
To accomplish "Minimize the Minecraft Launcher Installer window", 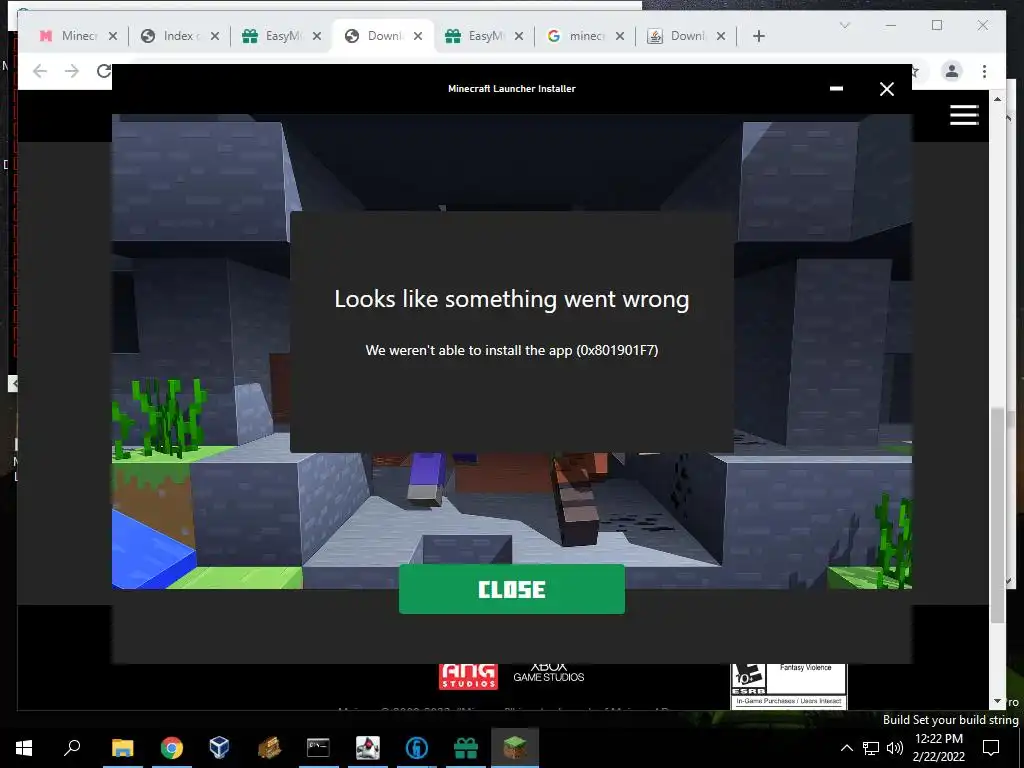I will click(836, 89).
